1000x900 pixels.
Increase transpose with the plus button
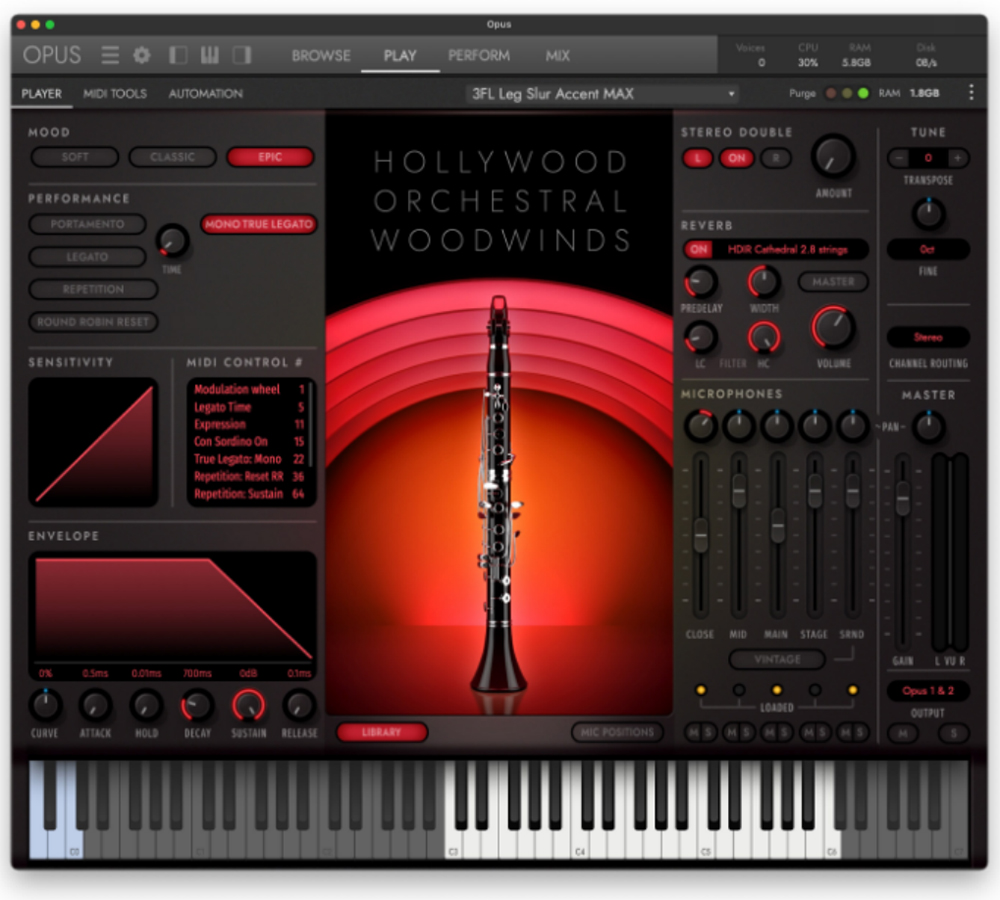pyautogui.click(x=957, y=158)
